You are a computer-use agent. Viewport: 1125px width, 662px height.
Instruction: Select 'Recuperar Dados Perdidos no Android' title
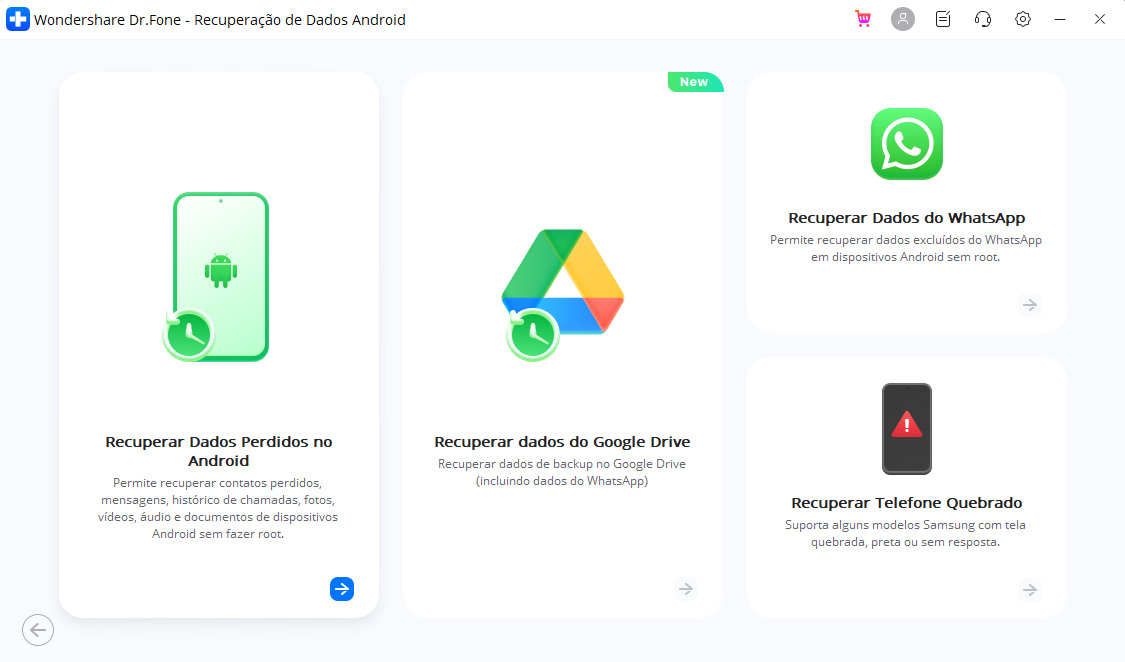(218, 451)
